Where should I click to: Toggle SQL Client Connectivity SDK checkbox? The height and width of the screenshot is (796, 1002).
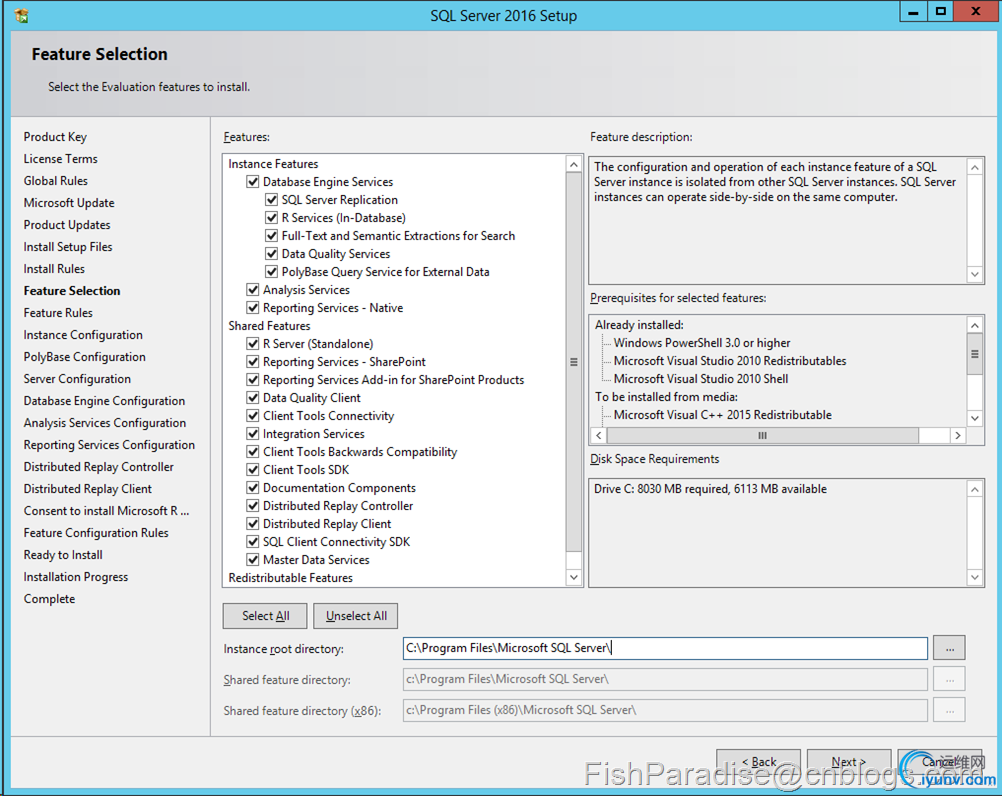[x=253, y=542]
